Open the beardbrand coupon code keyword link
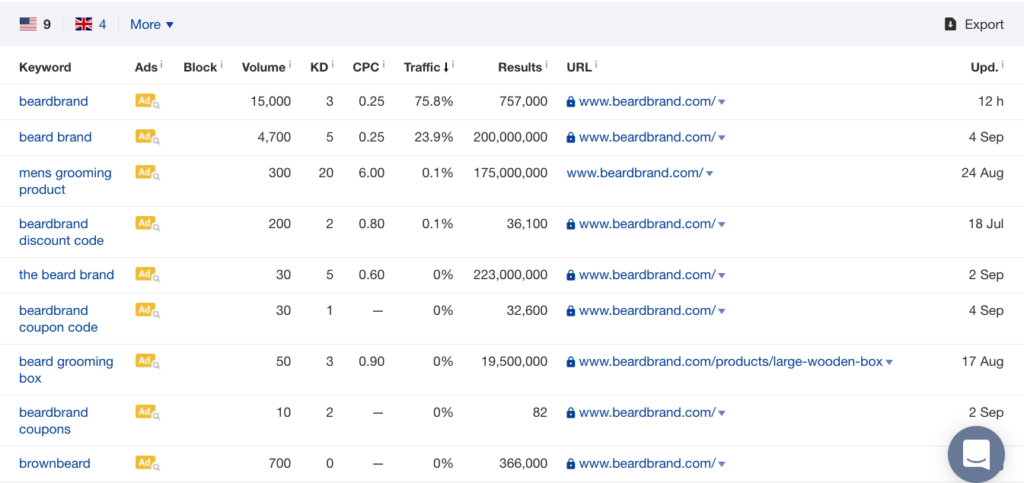This screenshot has width=1024, height=483. 58,319
